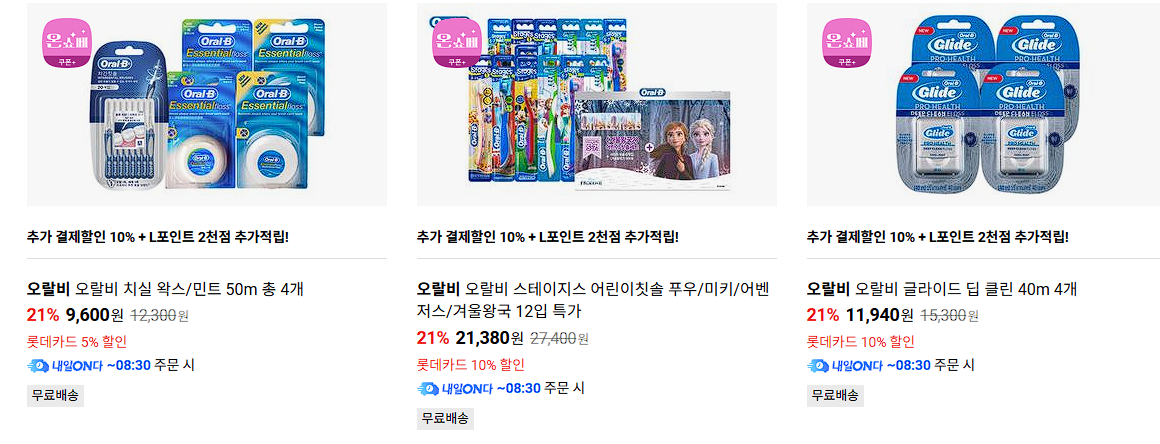Open the Oral-B Essential floss product image
1160x444 pixels.
(206, 104)
